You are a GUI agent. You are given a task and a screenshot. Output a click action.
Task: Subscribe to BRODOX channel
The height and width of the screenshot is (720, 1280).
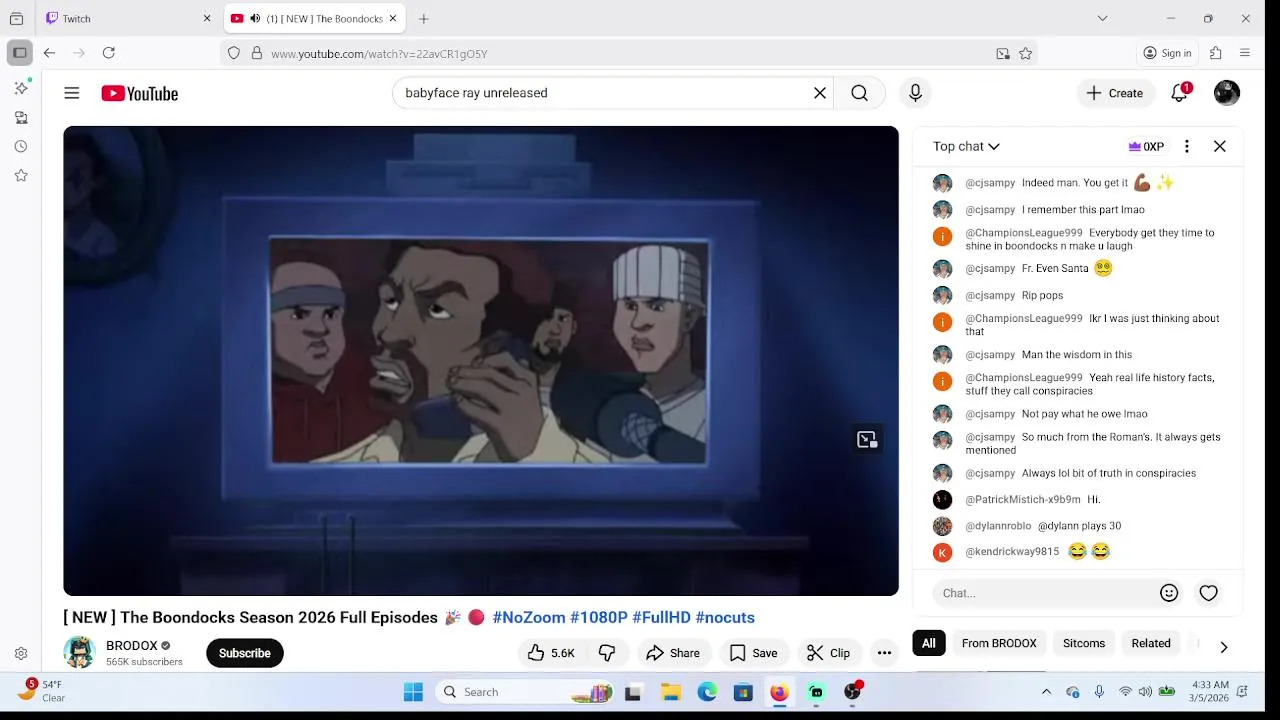click(x=245, y=653)
